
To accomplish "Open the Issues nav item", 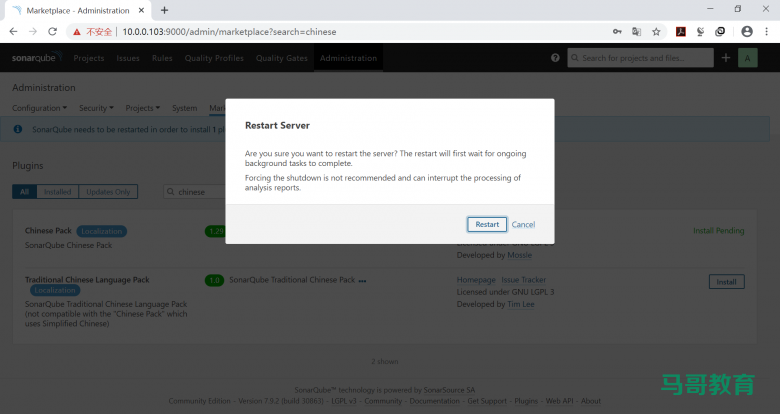I will click(x=128, y=58).
